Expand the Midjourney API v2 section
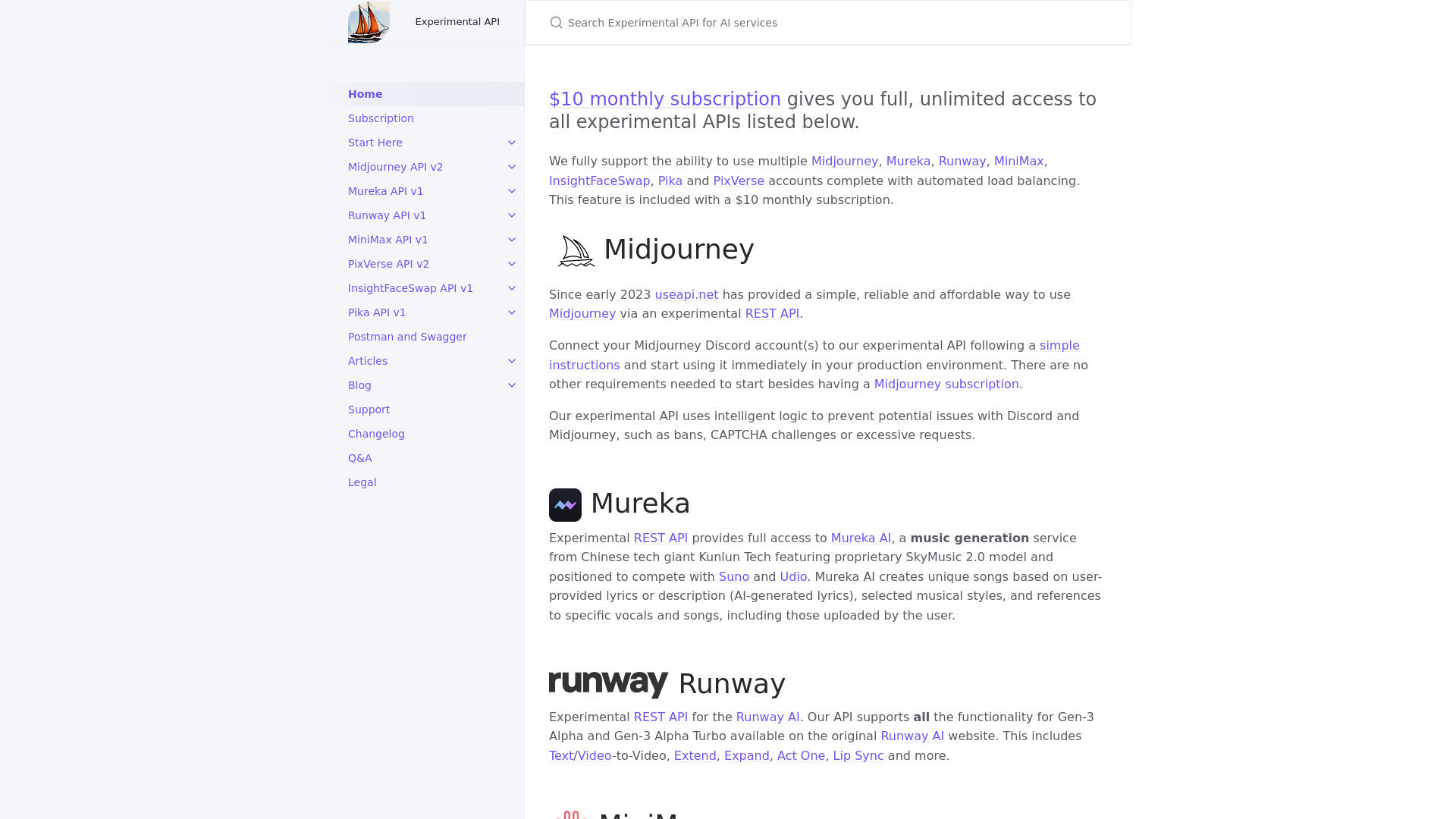 click(511, 166)
